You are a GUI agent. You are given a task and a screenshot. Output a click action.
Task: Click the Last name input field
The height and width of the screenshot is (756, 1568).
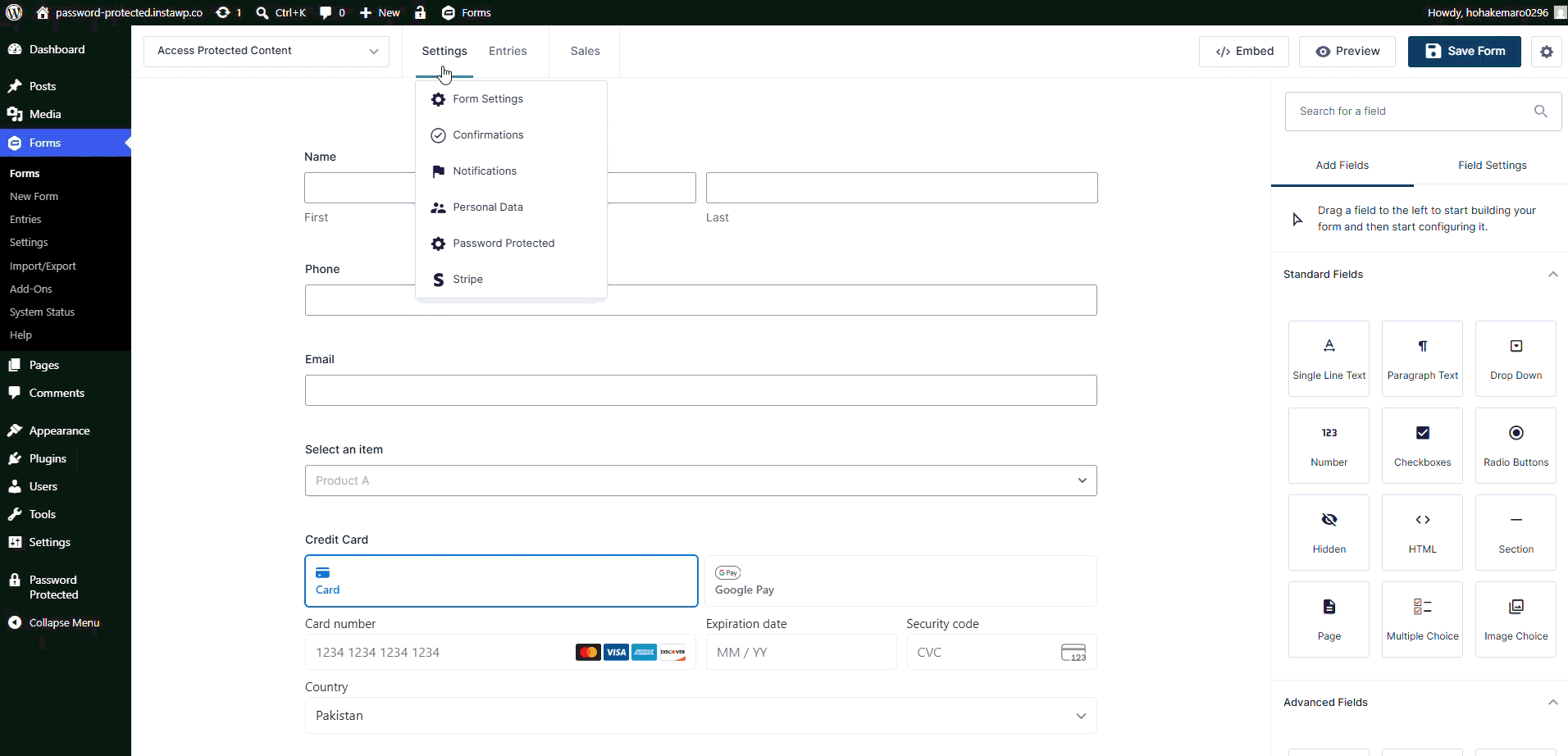[902, 188]
